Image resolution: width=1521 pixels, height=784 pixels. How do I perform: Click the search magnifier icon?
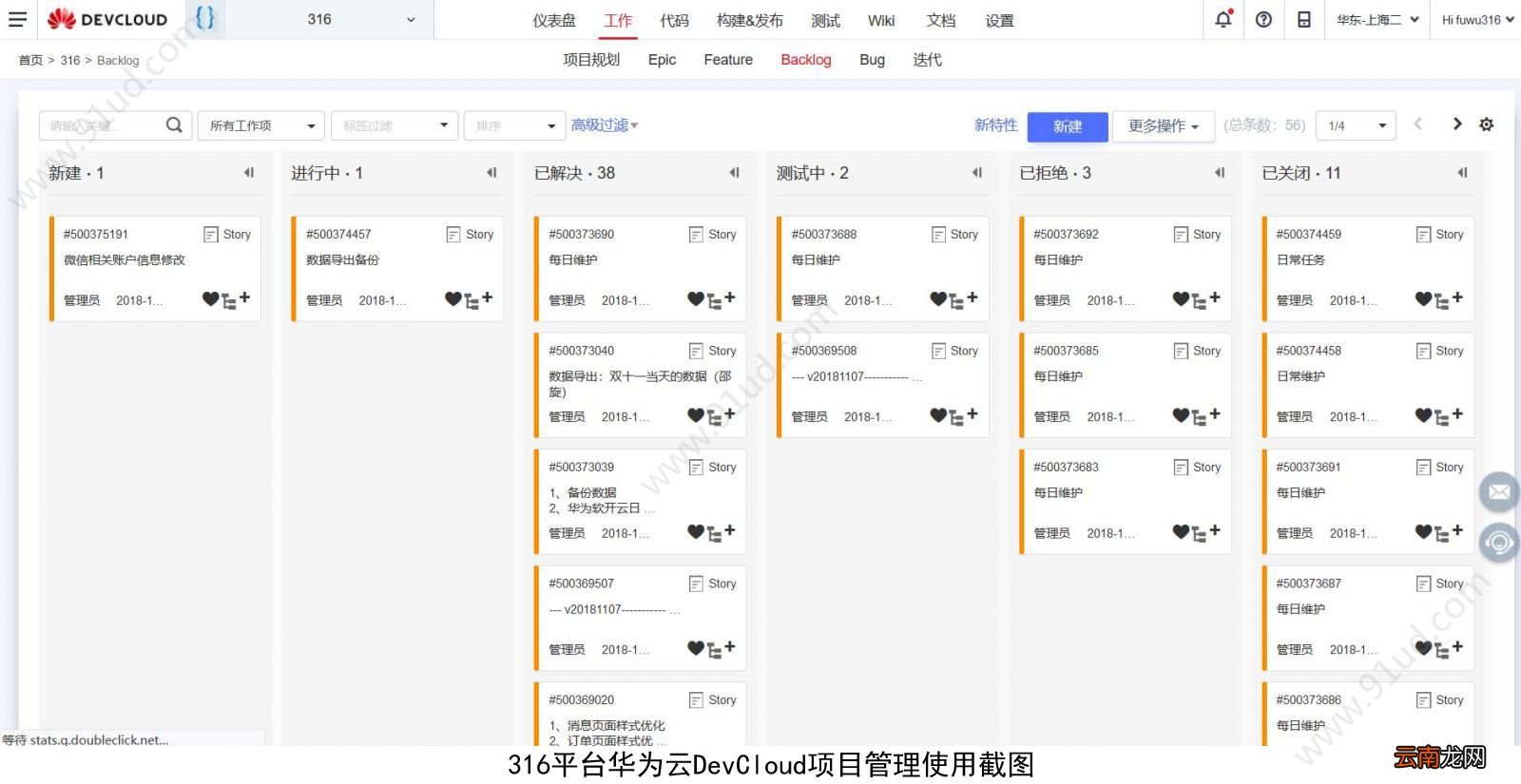click(x=174, y=124)
